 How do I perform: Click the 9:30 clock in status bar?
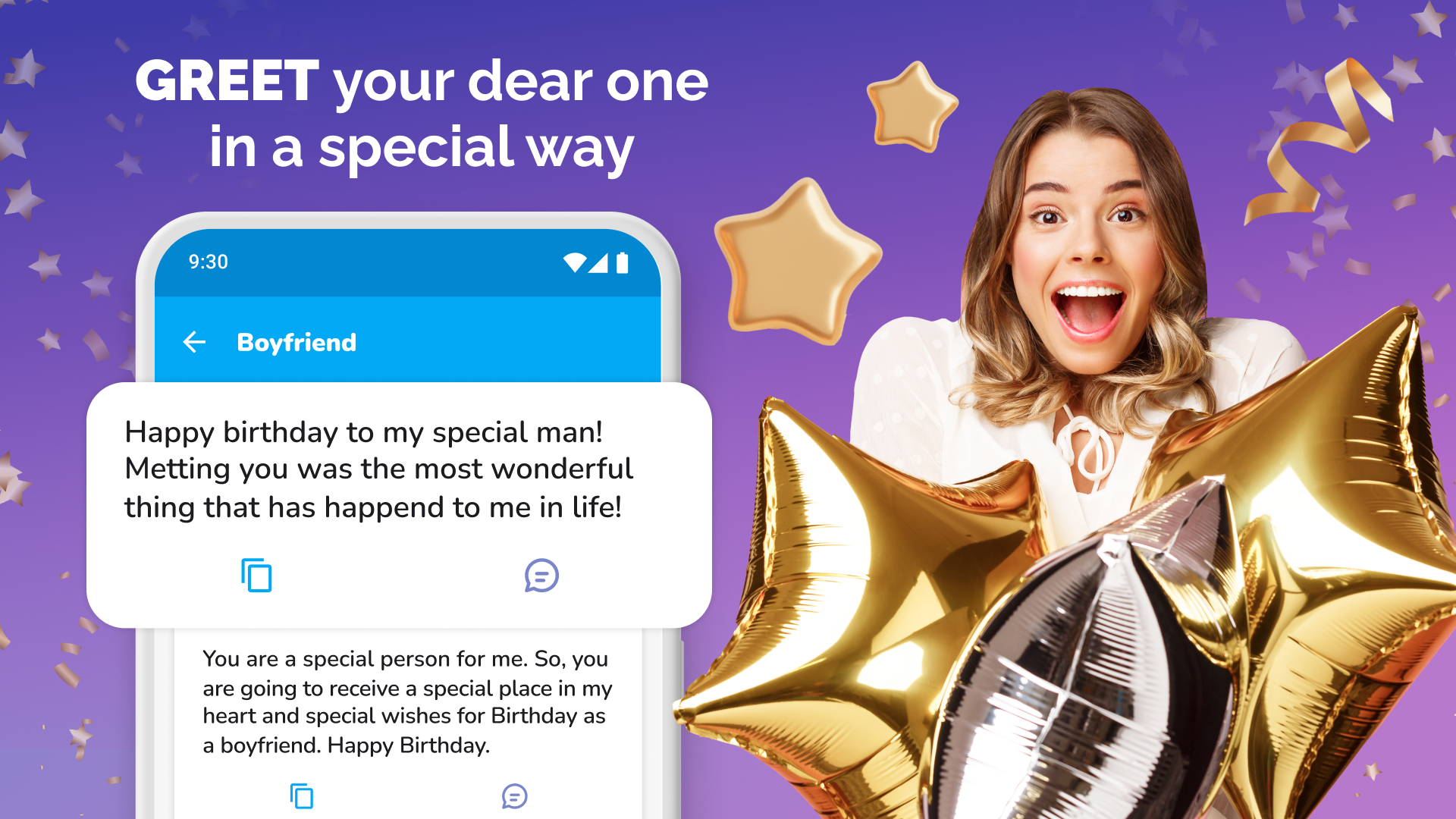(x=208, y=262)
